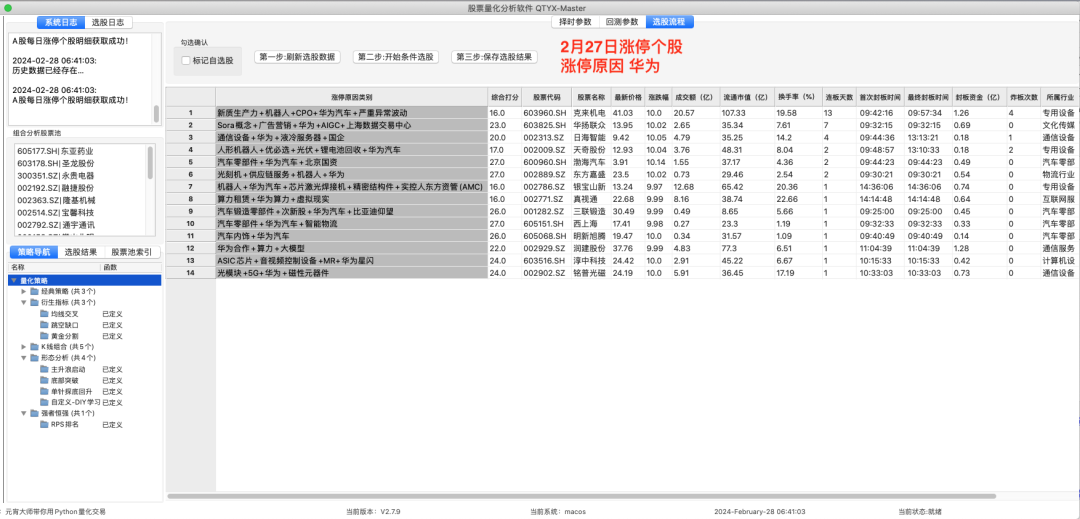1080x519 pixels.
Task: Click the 名称 tree column header
Action: (54, 267)
